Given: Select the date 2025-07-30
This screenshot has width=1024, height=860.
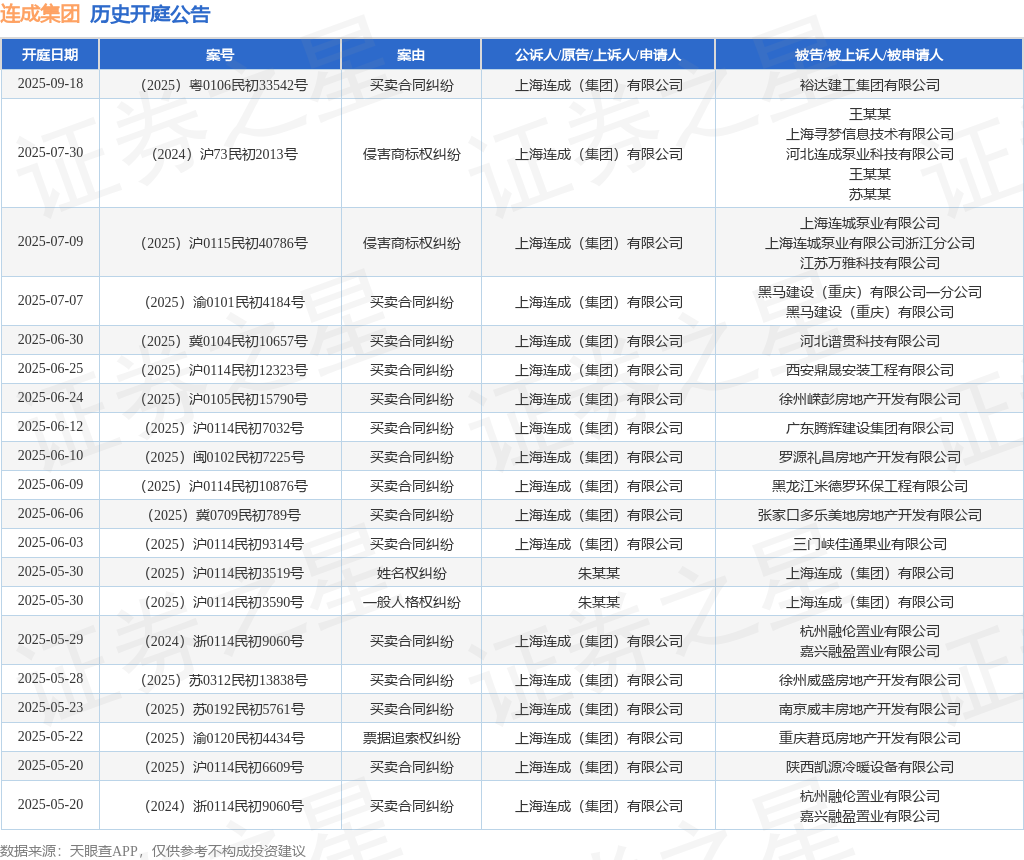Looking at the screenshot, I should [x=50, y=152].
